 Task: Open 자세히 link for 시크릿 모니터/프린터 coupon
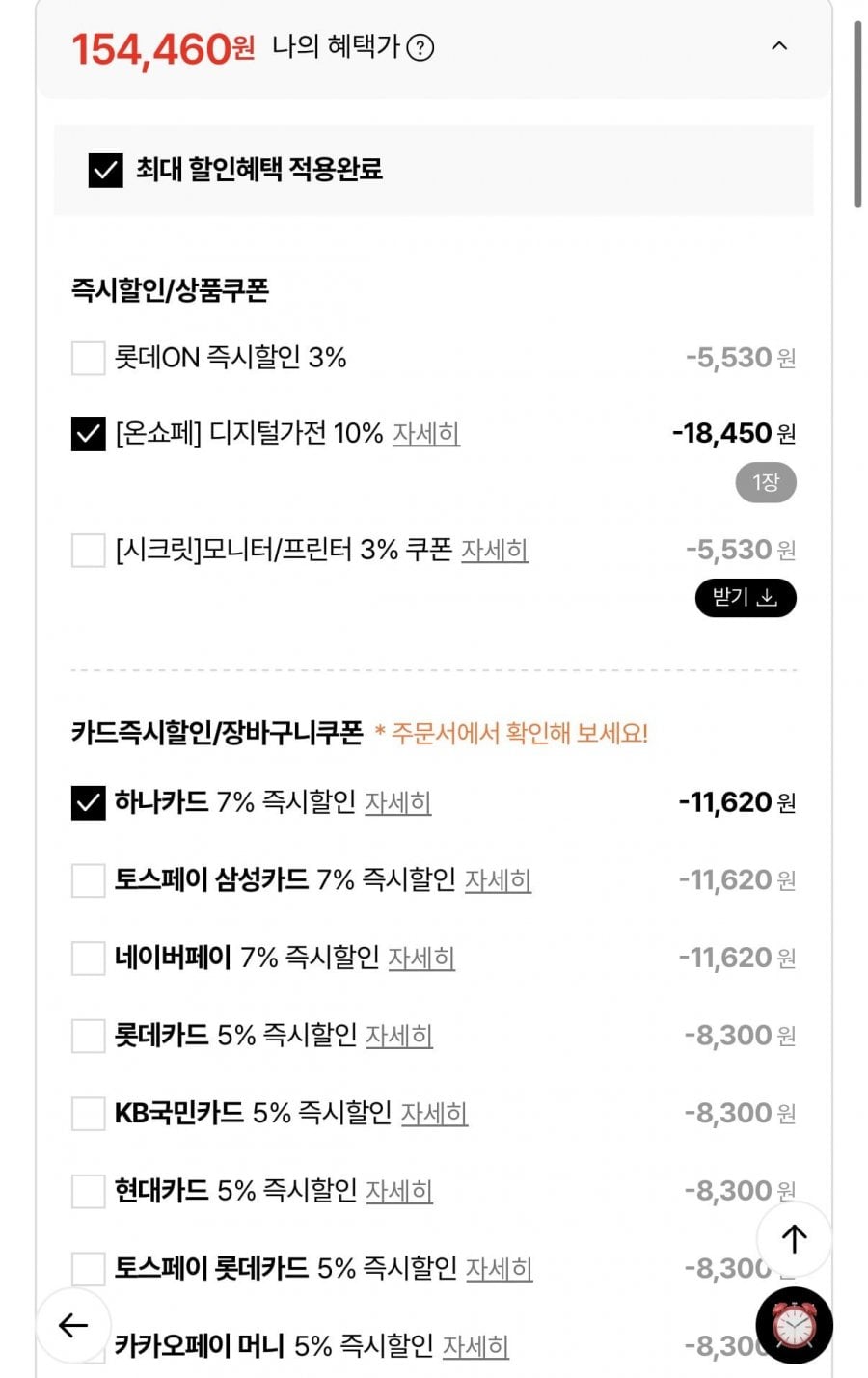click(x=494, y=551)
